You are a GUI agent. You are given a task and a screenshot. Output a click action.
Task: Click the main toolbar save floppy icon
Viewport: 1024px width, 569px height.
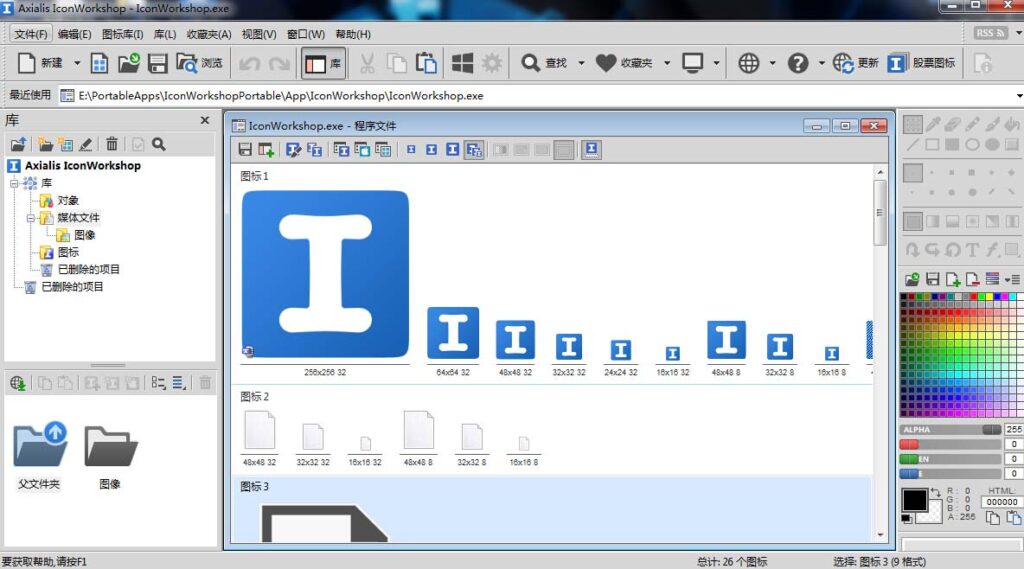157,63
